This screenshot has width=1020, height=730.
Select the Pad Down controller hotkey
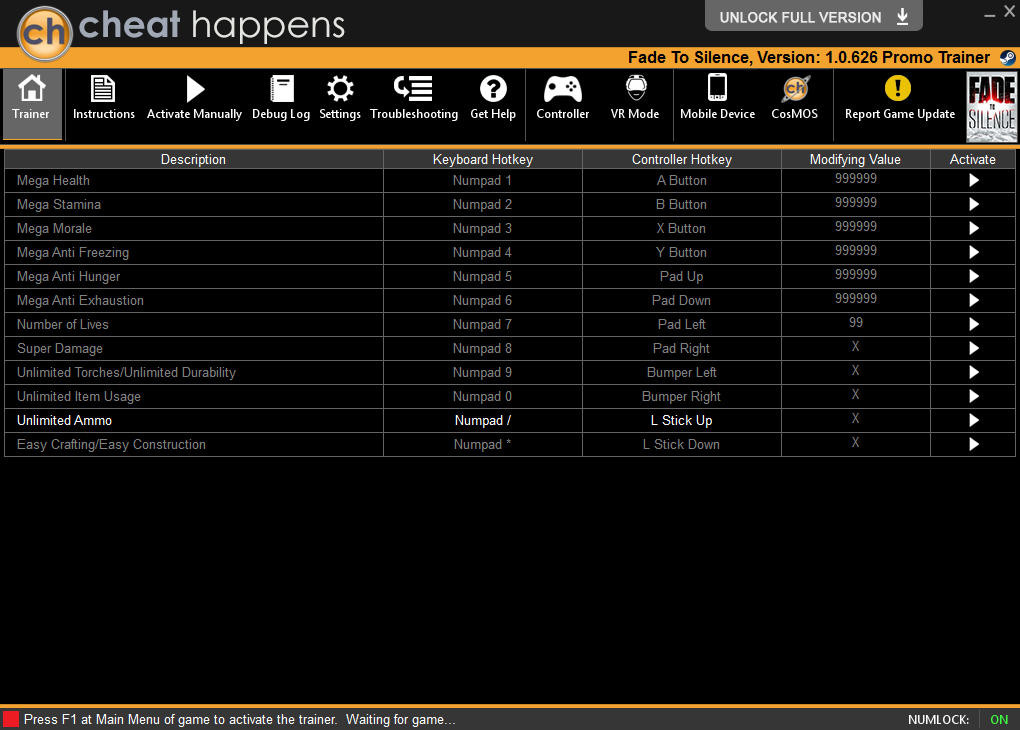pyautogui.click(x=682, y=301)
